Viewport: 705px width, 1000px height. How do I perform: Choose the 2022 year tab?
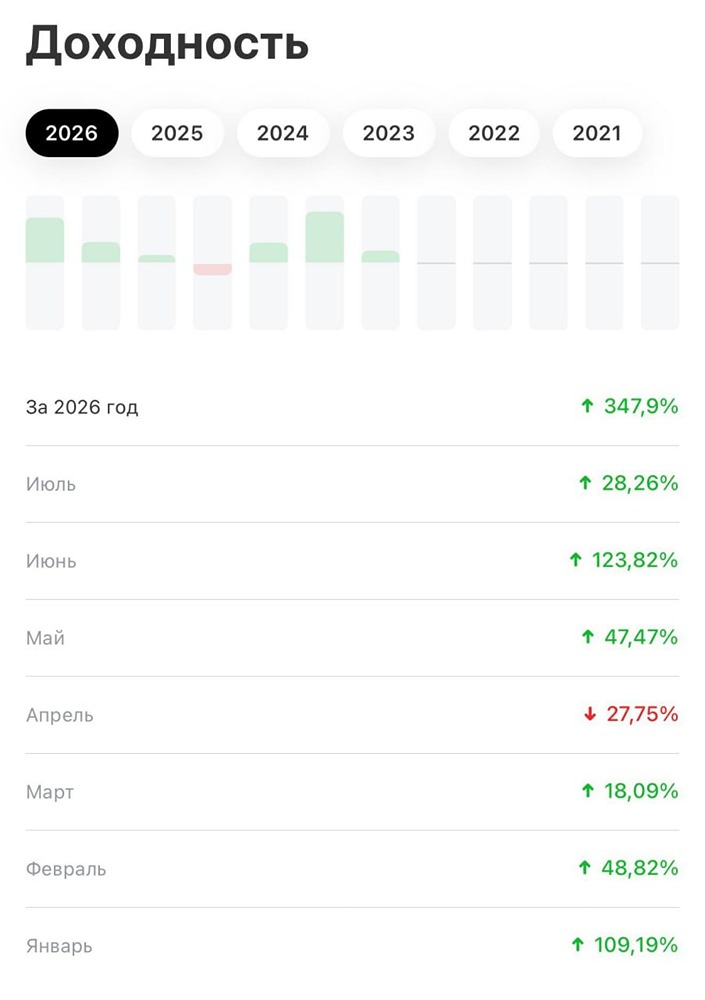[x=494, y=133]
